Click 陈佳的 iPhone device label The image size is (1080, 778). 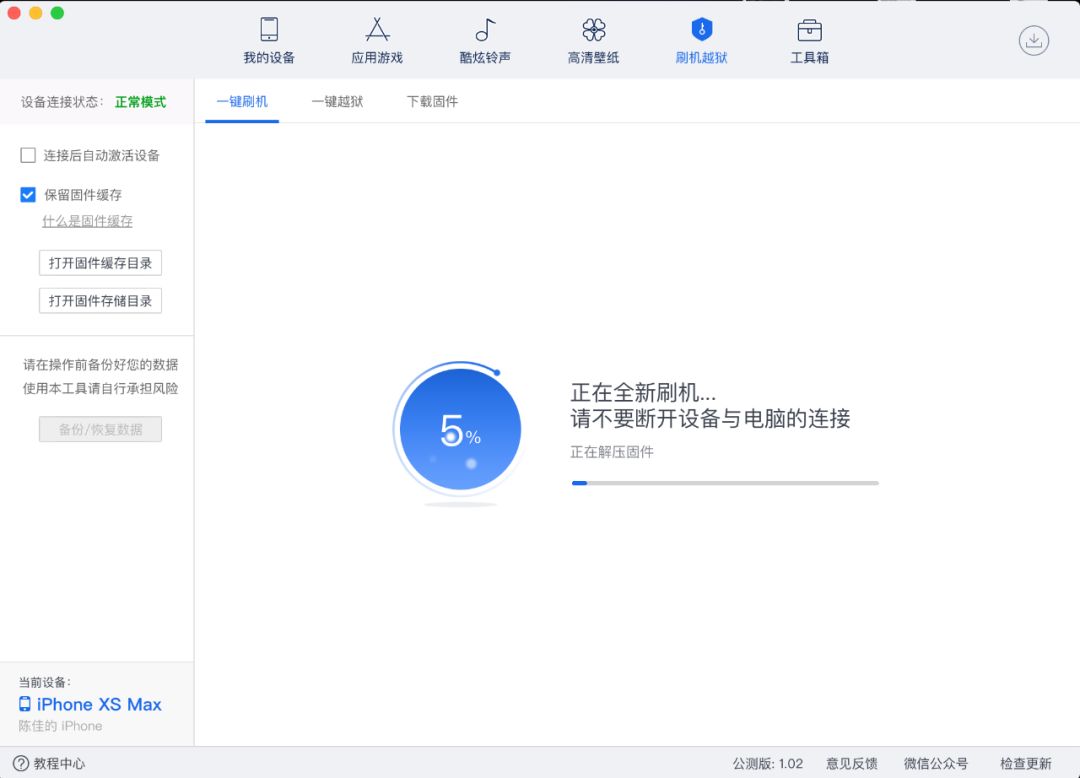click(x=61, y=726)
